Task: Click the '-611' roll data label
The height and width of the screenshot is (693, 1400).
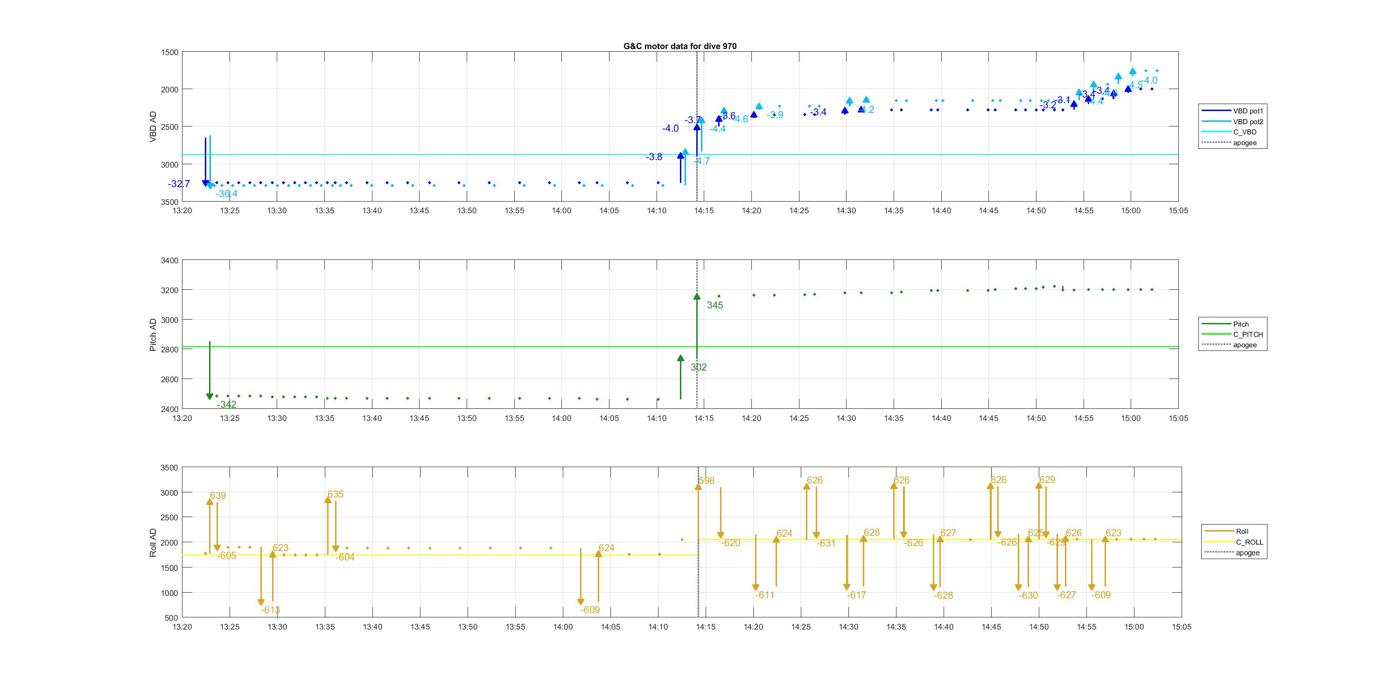Action: click(x=765, y=595)
